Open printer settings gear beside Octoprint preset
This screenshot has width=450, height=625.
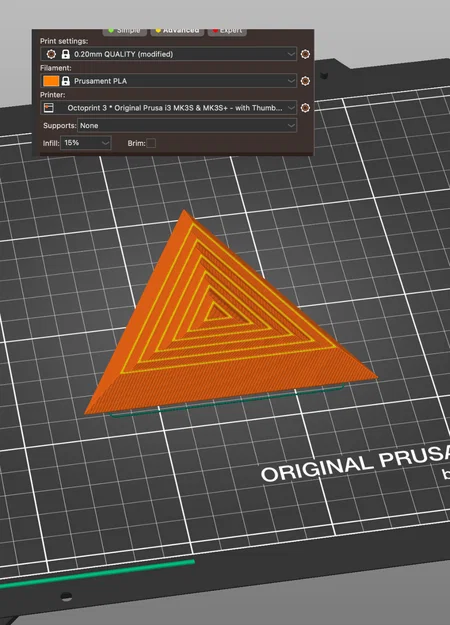point(305,108)
